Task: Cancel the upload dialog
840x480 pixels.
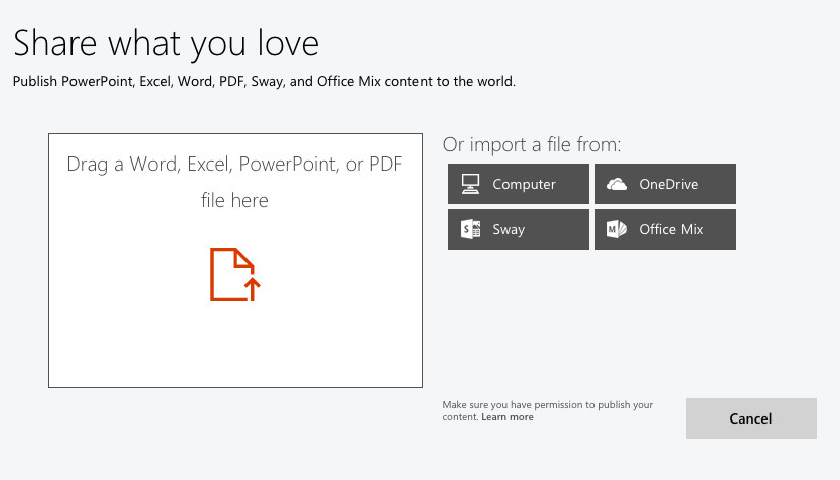Action: pyautogui.click(x=751, y=418)
